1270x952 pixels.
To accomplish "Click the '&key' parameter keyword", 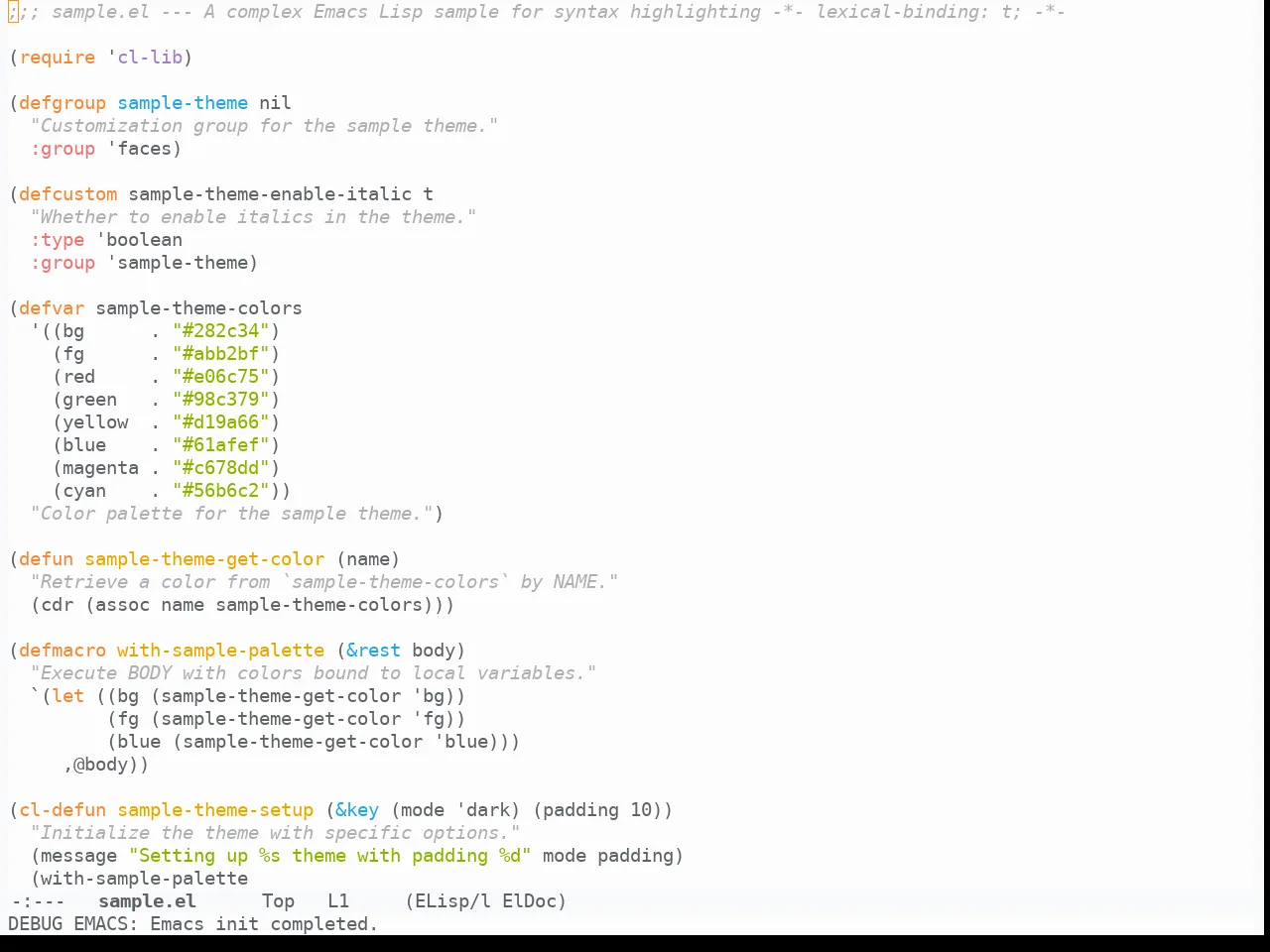I will [357, 810].
